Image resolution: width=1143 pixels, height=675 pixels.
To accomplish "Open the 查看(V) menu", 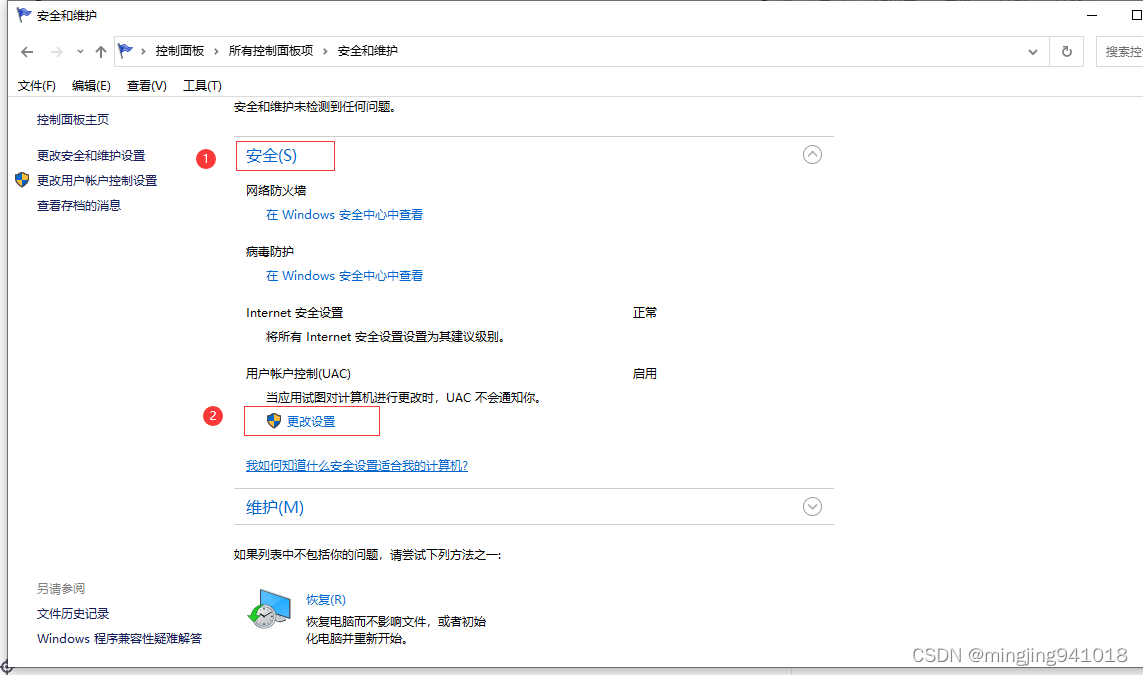I will [147, 85].
